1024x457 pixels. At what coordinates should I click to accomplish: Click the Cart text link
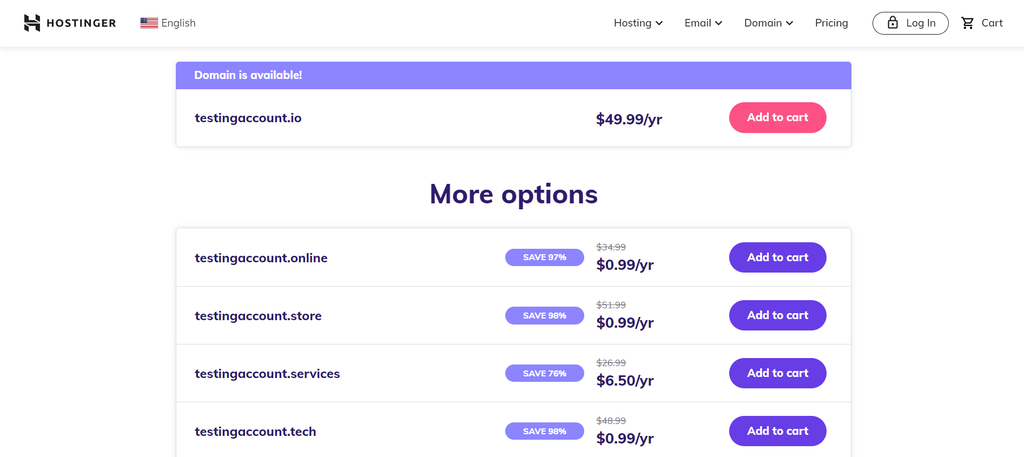[992, 23]
